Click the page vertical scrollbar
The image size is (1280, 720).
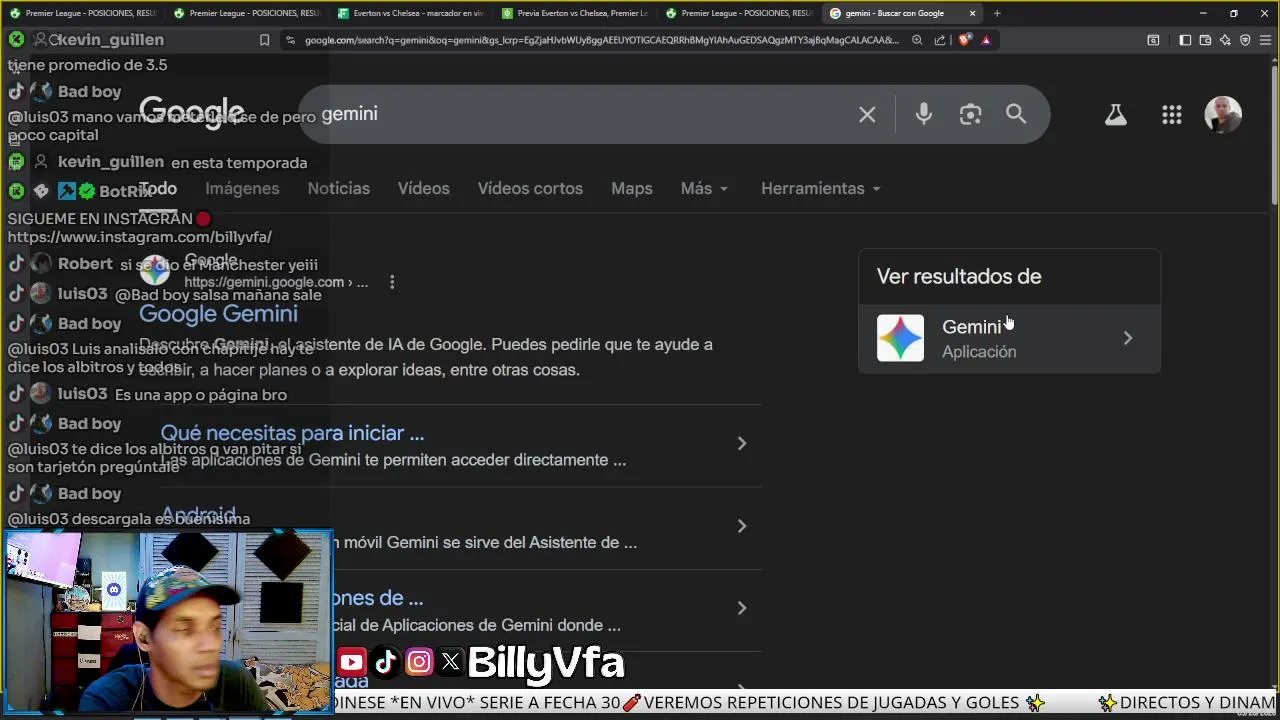pos(1274,136)
